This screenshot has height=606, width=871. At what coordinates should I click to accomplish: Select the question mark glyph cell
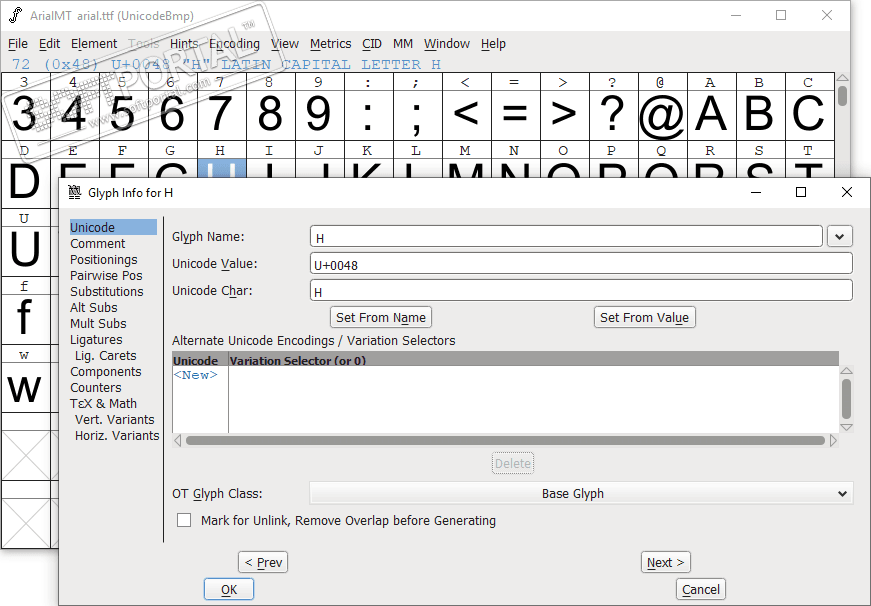(613, 114)
